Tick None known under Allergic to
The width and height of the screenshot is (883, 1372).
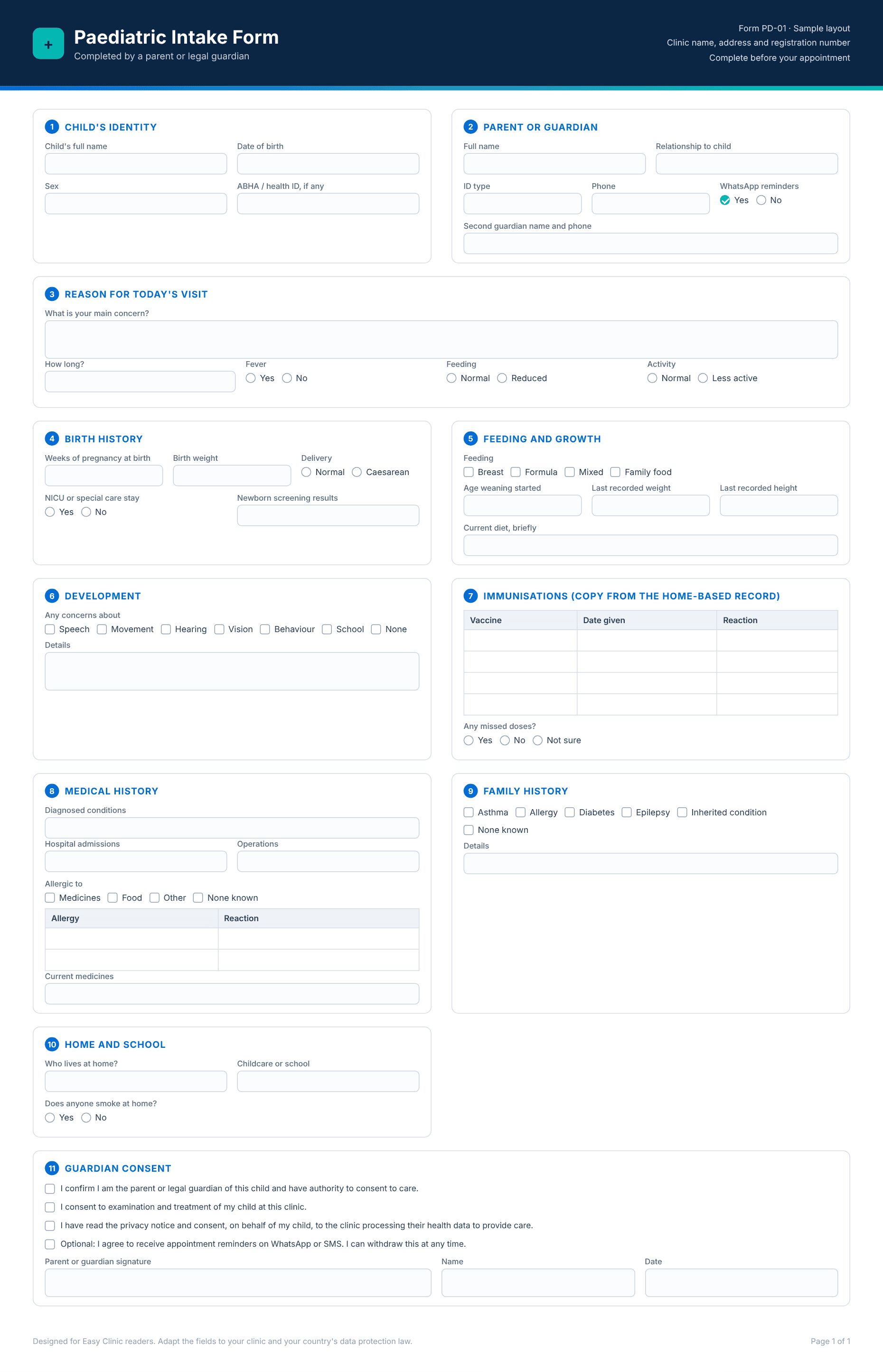(x=198, y=898)
